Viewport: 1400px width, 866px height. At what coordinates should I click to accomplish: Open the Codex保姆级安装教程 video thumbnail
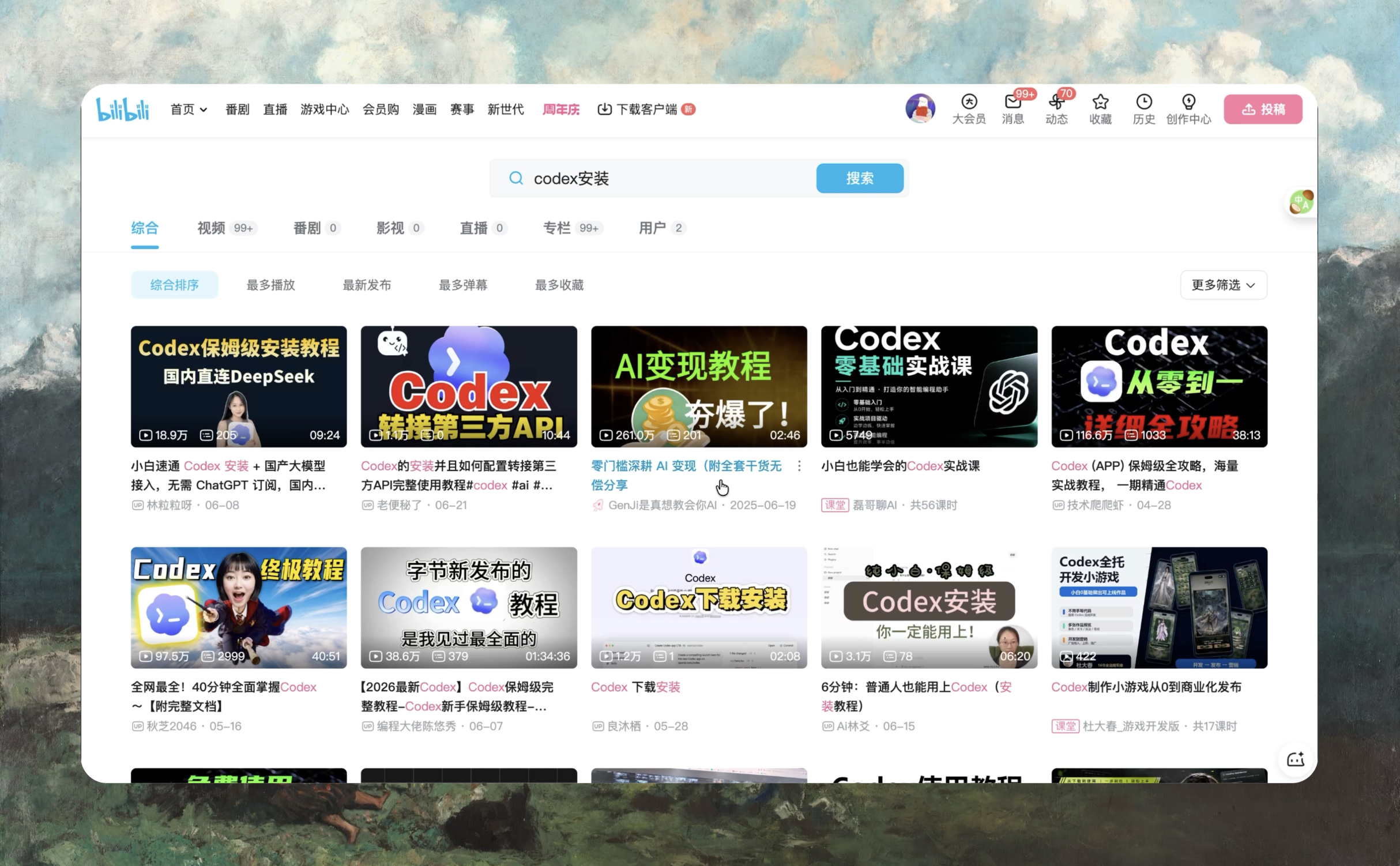pyautogui.click(x=239, y=386)
